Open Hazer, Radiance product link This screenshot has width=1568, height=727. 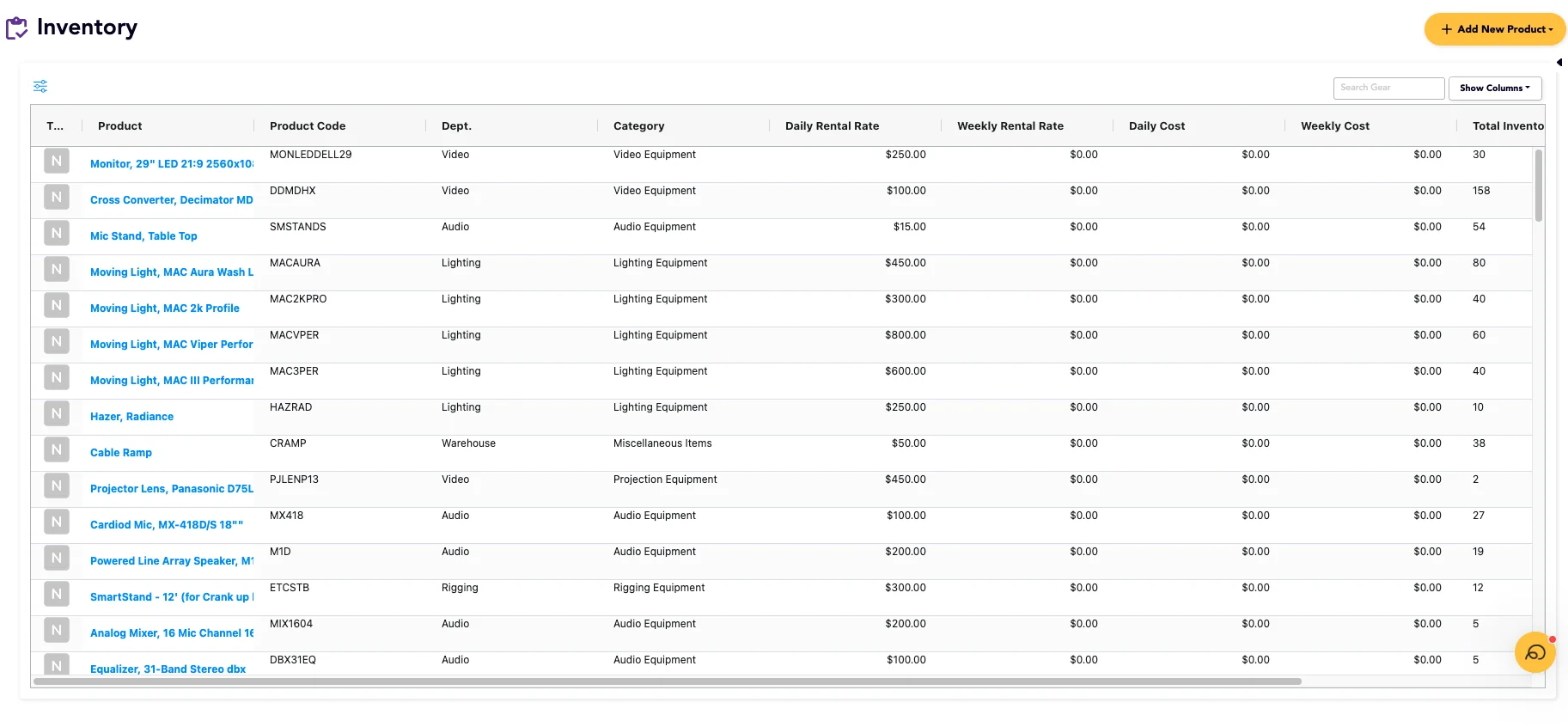(131, 416)
